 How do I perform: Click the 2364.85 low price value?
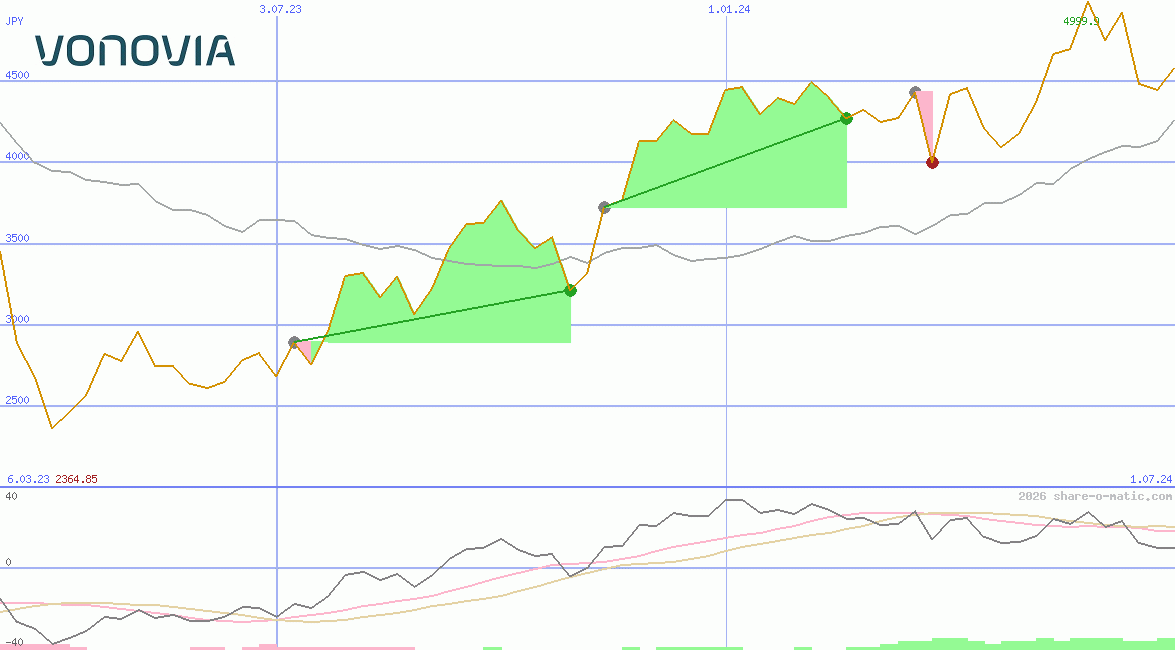tap(76, 479)
